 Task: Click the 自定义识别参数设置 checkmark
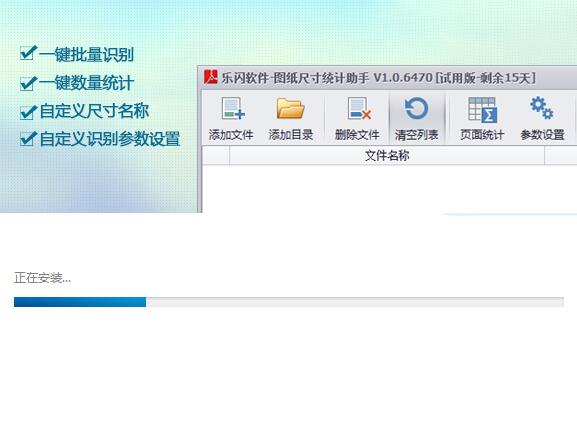28,139
